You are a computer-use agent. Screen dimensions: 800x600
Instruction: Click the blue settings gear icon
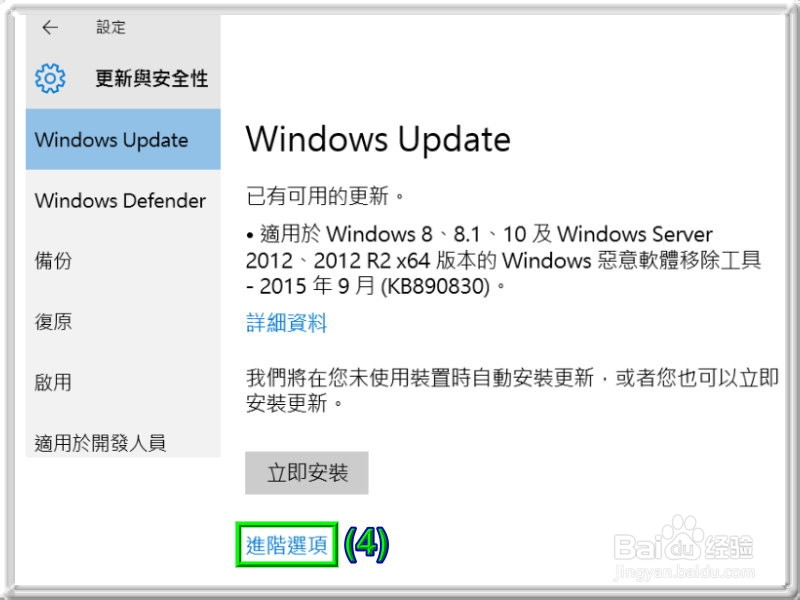pos(50,78)
